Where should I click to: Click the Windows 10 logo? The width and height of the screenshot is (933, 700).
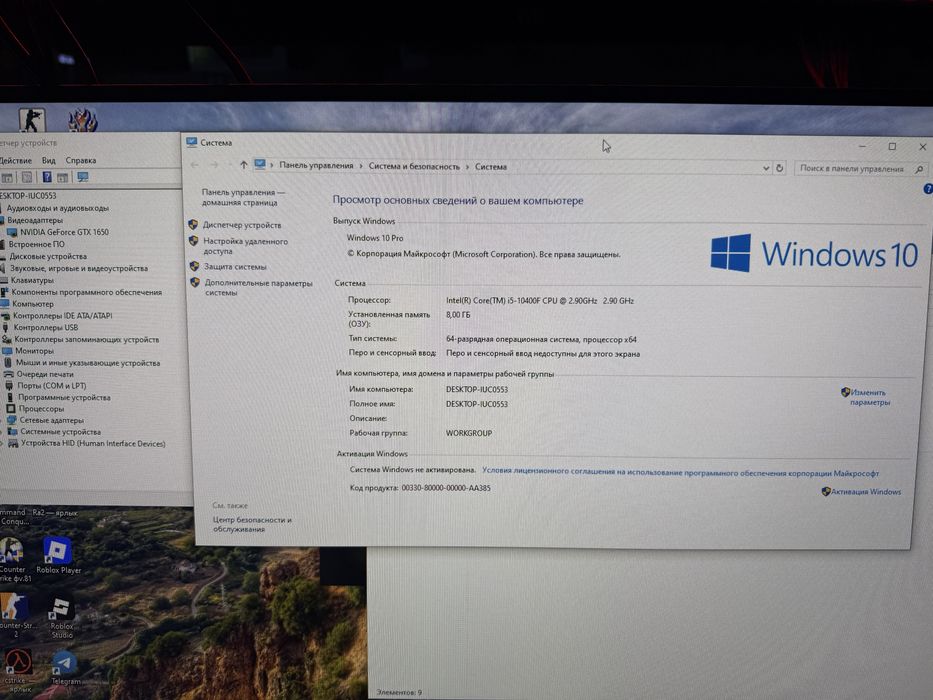pos(815,254)
